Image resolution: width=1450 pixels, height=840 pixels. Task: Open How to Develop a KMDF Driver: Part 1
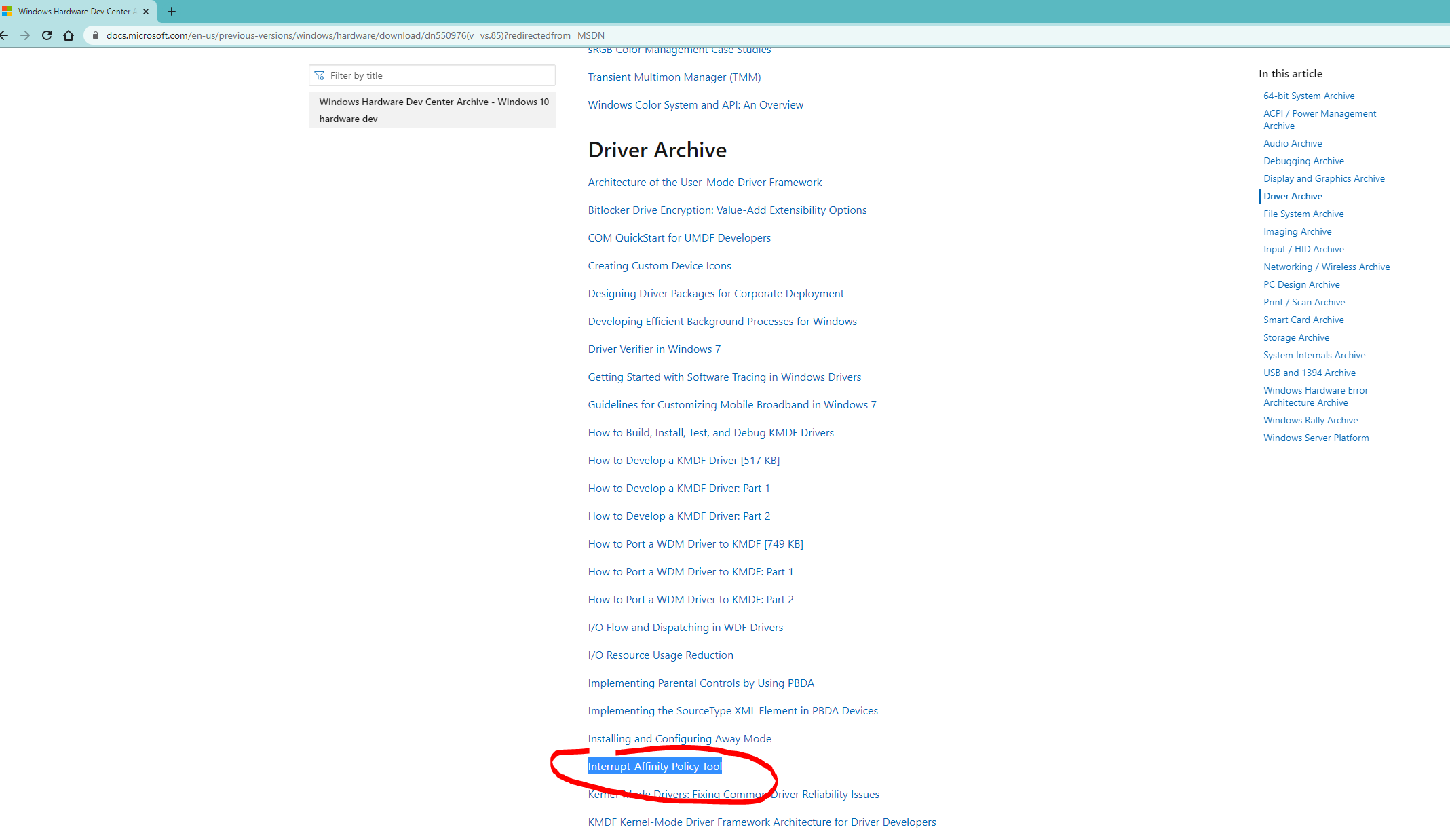pyautogui.click(x=679, y=489)
